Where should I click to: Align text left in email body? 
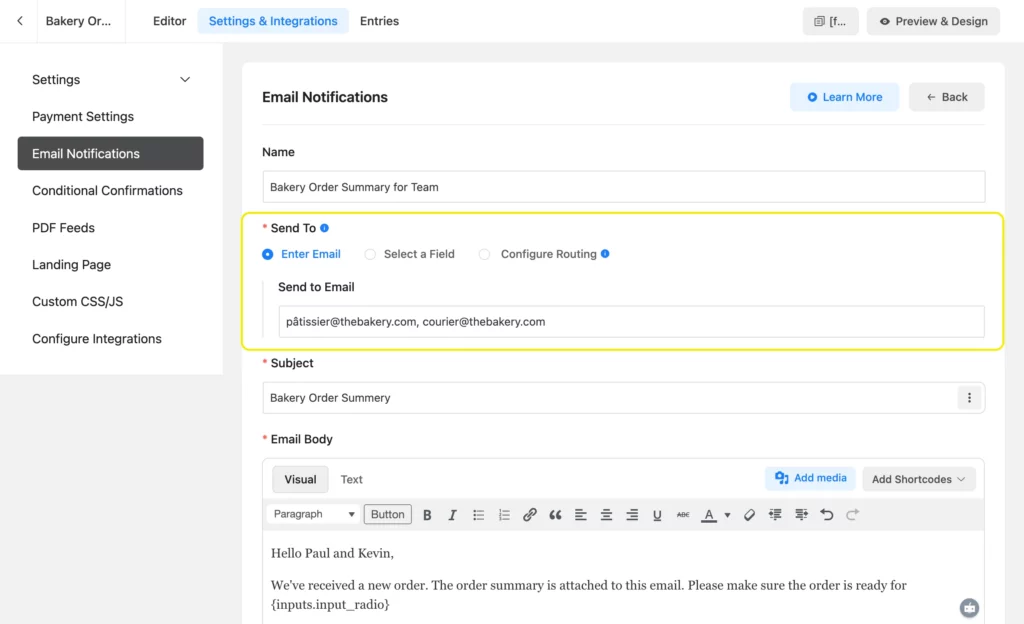pos(581,514)
